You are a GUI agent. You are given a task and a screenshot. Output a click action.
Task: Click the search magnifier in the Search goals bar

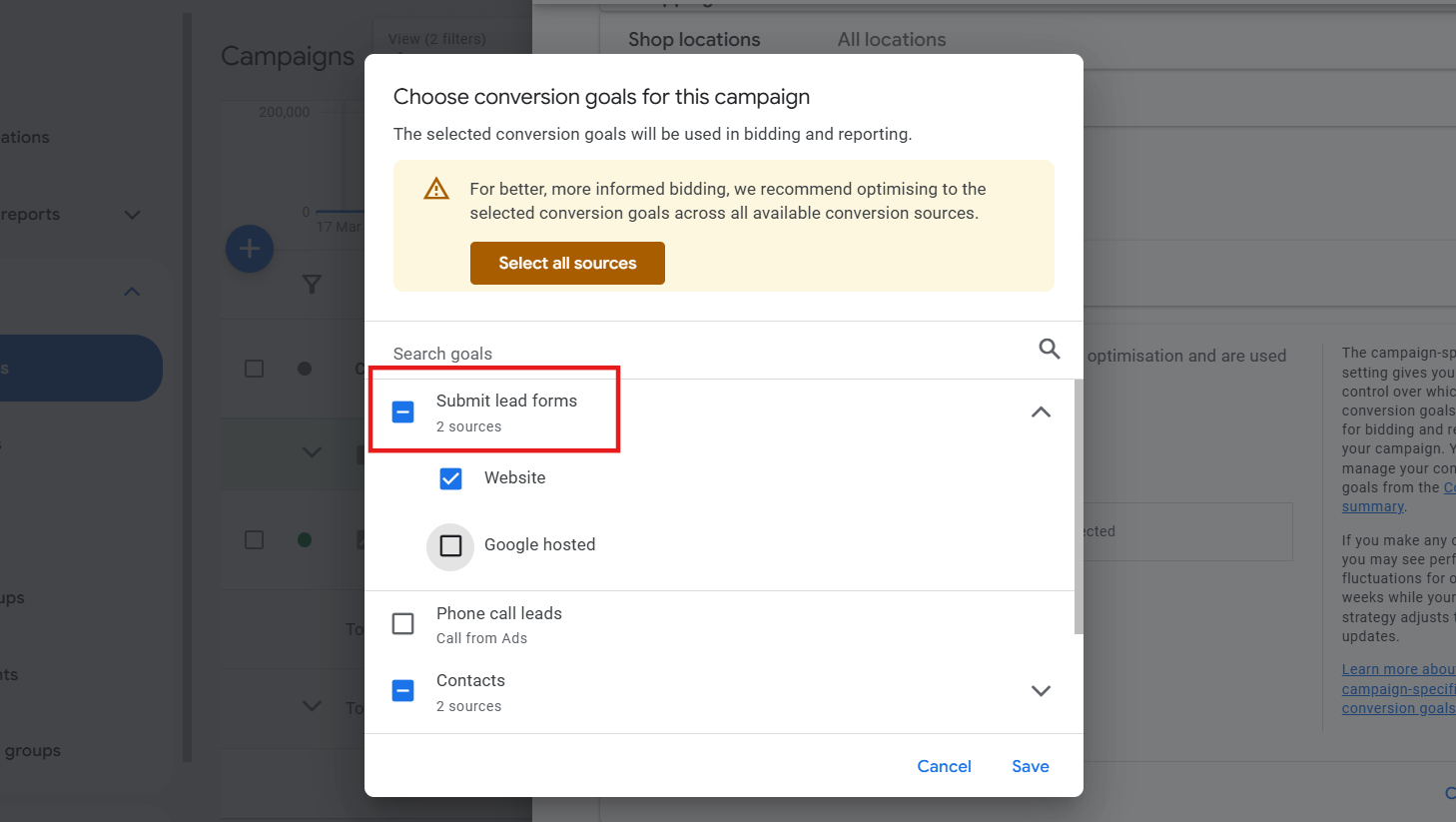(x=1049, y=349)
